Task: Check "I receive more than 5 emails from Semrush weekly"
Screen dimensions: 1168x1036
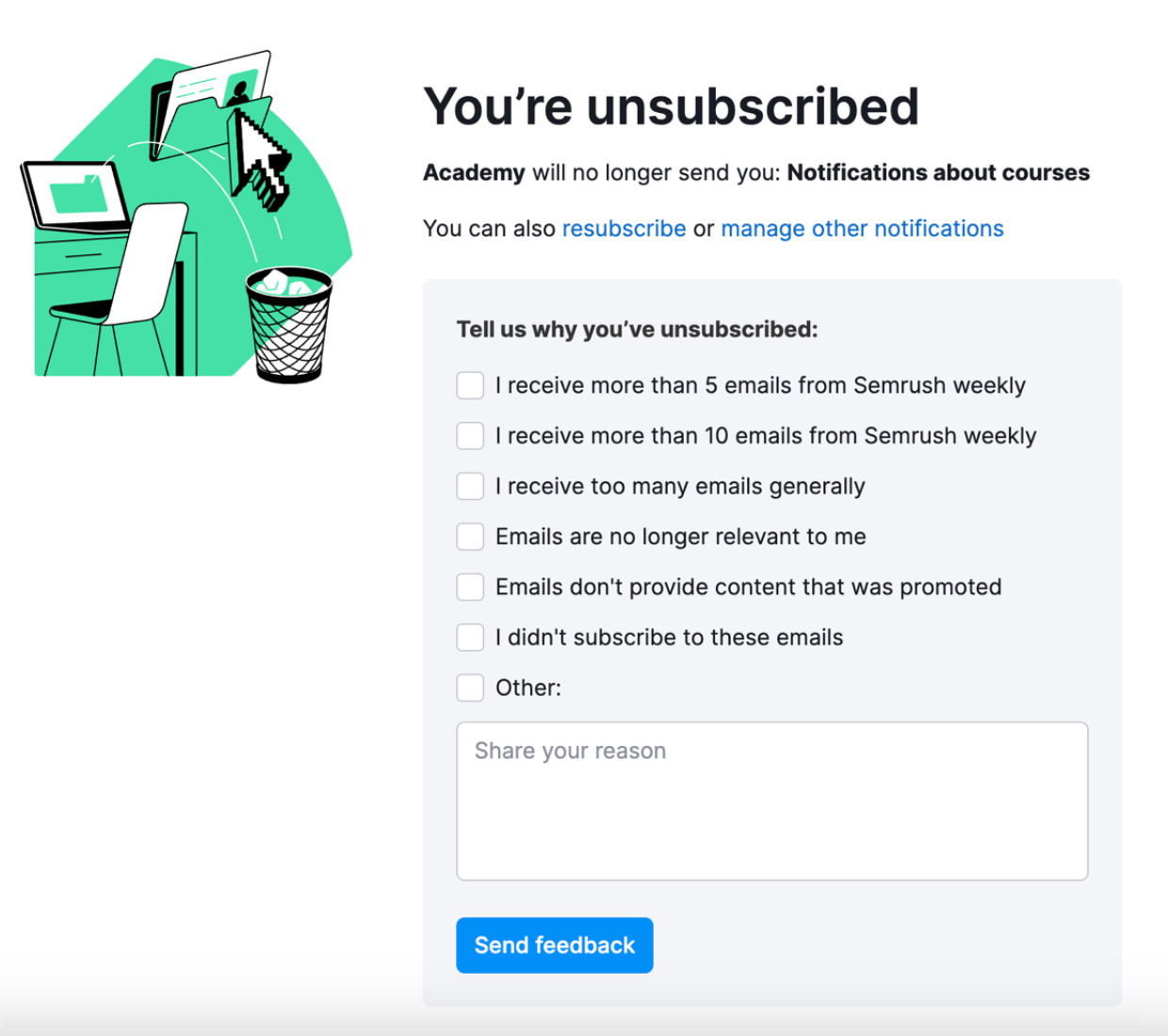Action: tap(470, 385)
